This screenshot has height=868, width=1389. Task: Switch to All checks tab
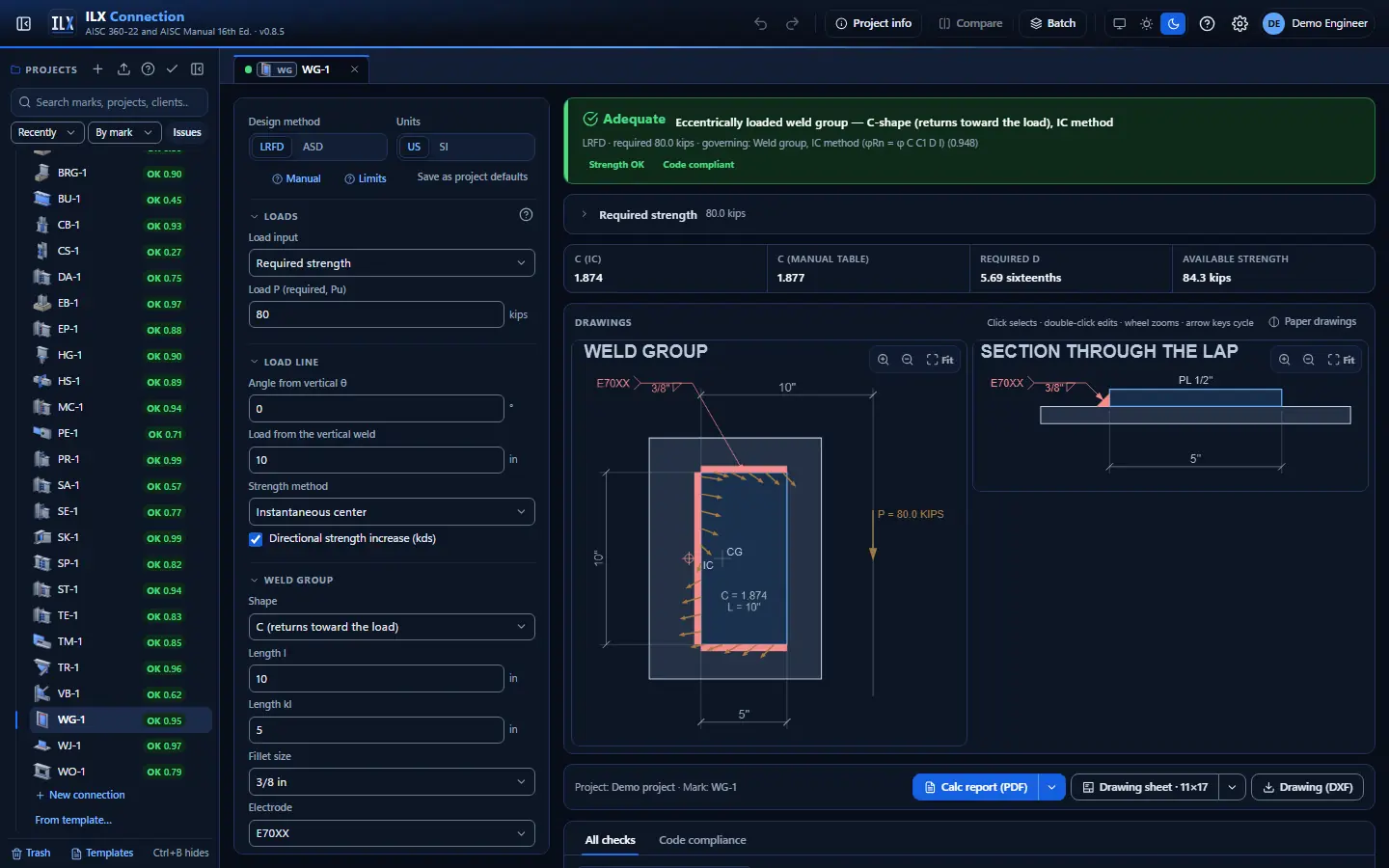tap(610, 840)
